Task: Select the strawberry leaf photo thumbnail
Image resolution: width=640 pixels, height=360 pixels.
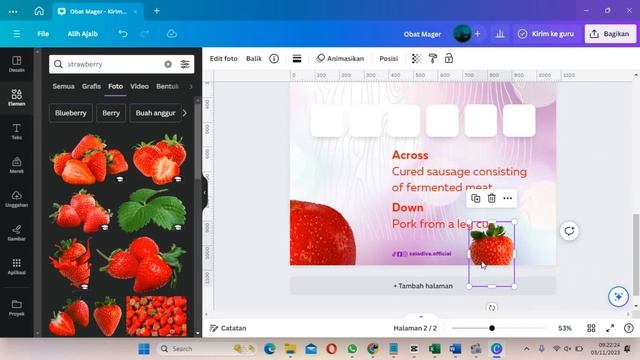Action: (152, 210)
